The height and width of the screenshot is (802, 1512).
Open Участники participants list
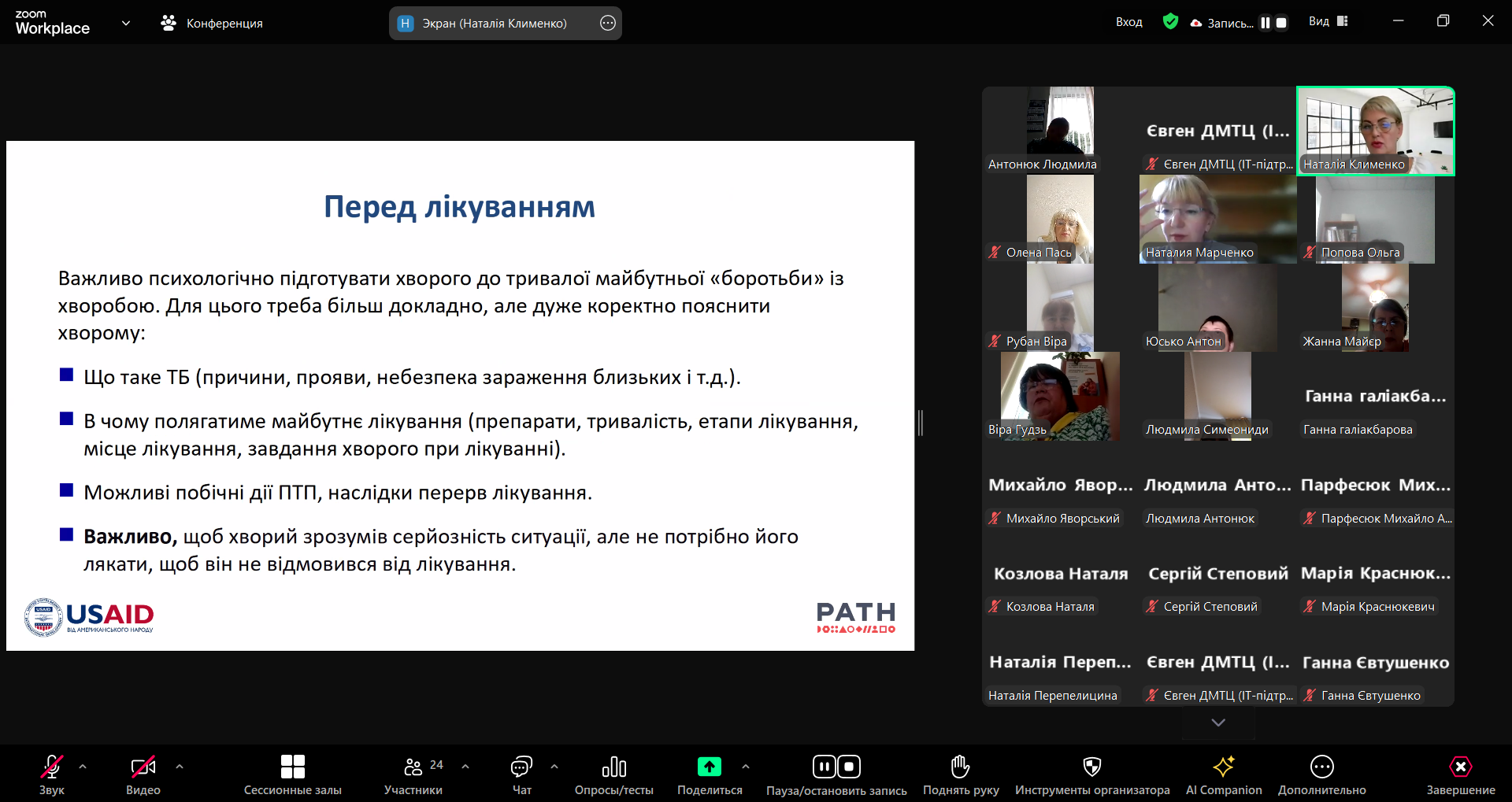[413, 767]
